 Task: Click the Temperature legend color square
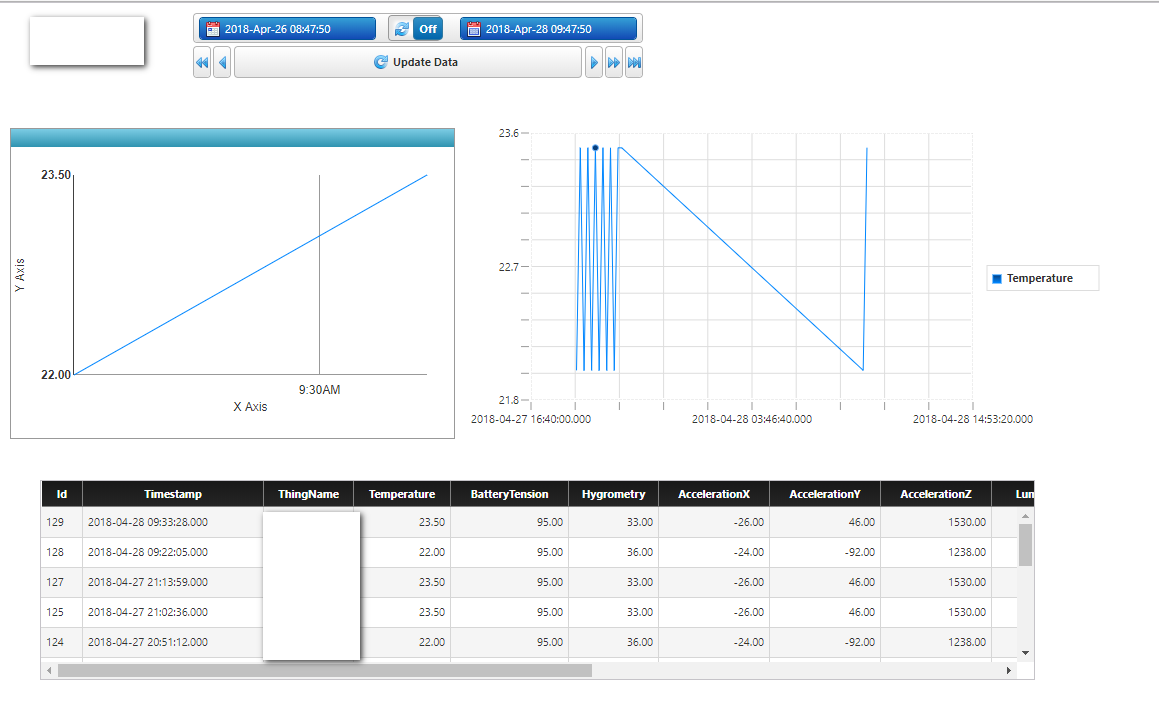996,279
